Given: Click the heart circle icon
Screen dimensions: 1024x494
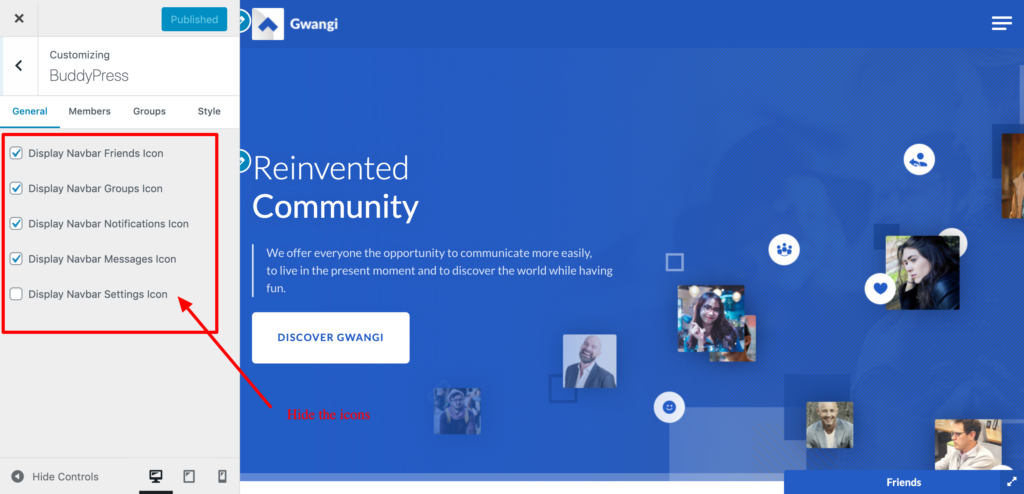Looking at the screenshot, I should [880, 288].
